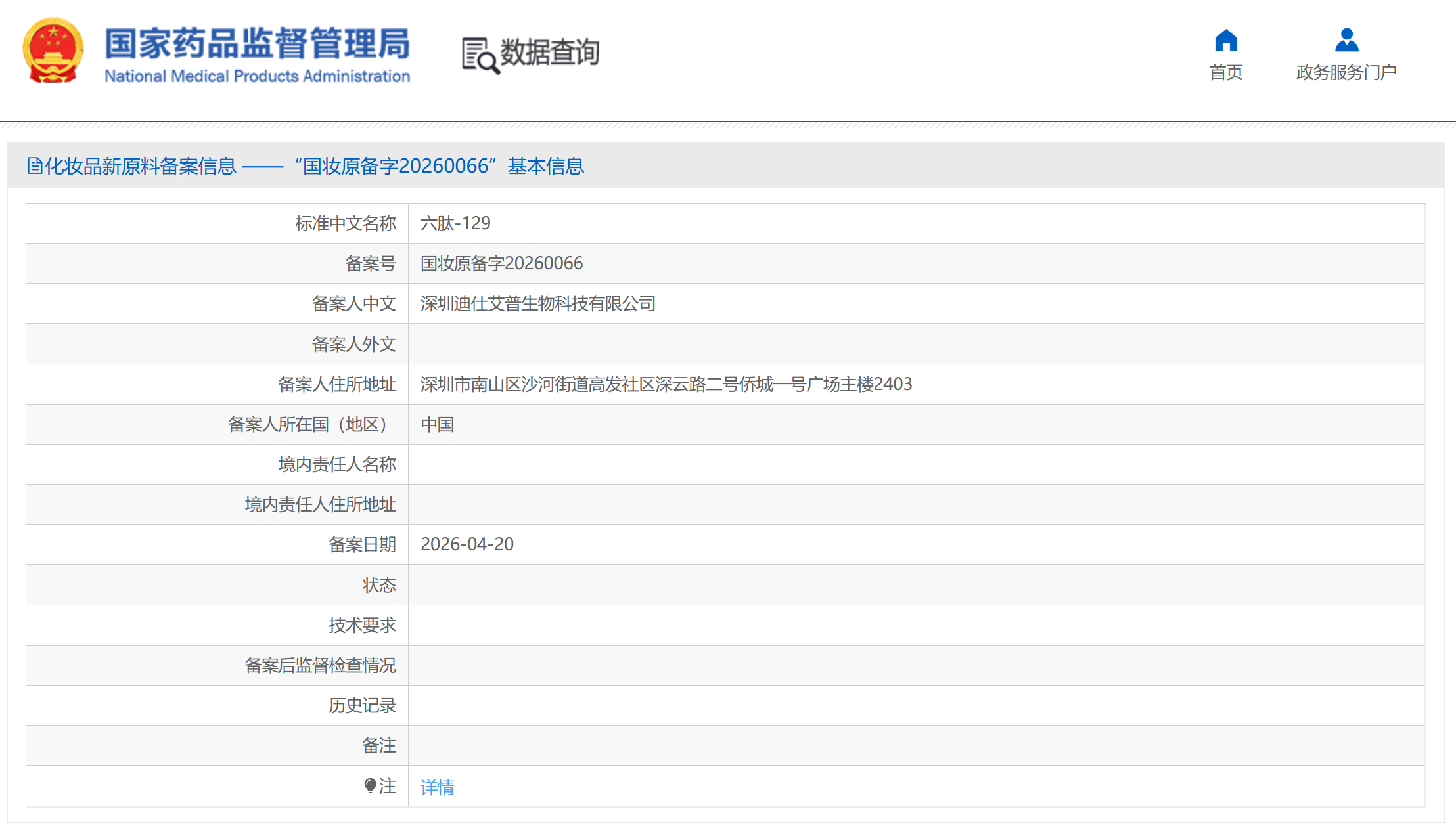Click National Medical Products Administration text

coord(257,76)
